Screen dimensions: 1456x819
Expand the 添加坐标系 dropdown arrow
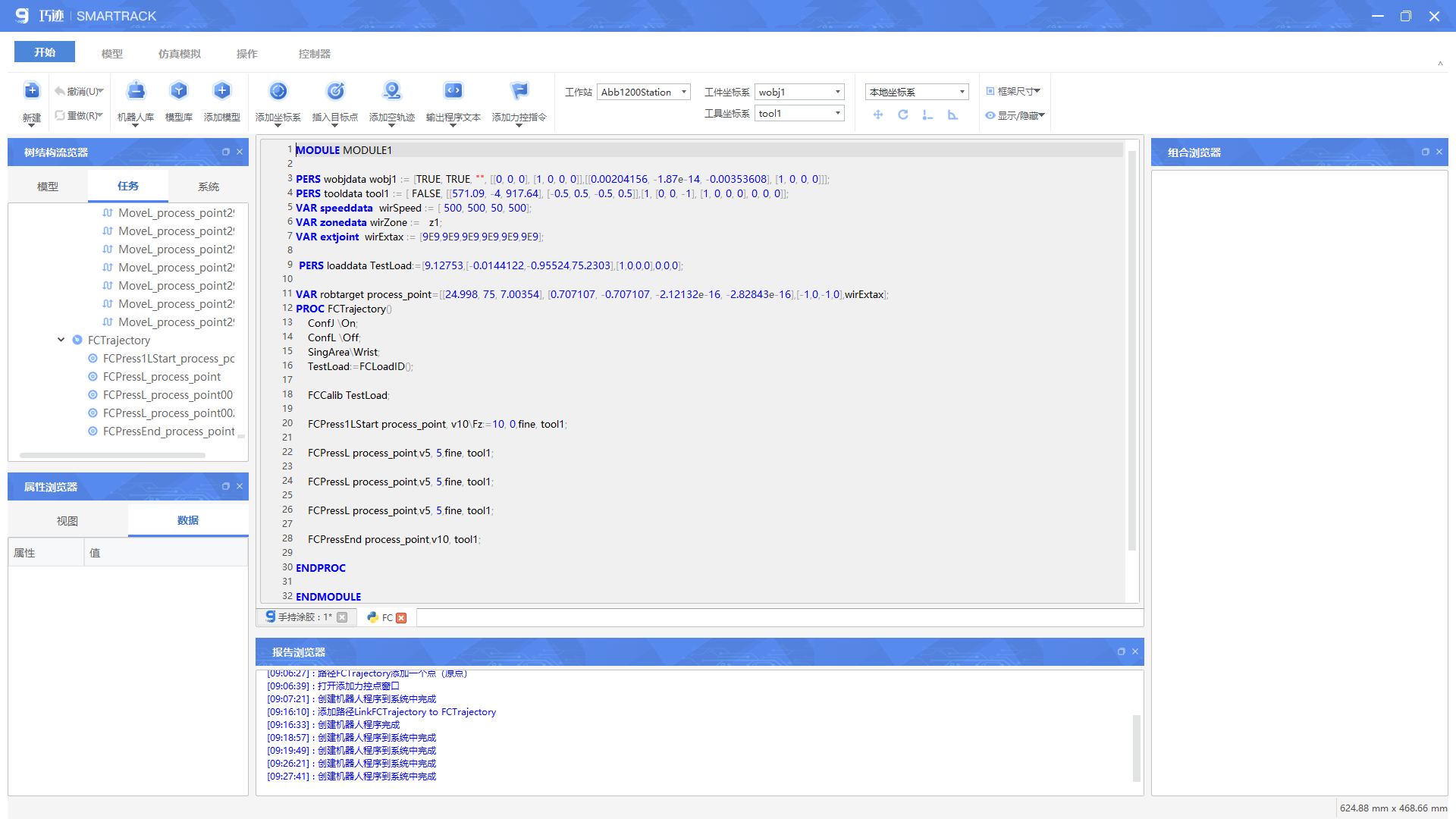tap(278, 126)
